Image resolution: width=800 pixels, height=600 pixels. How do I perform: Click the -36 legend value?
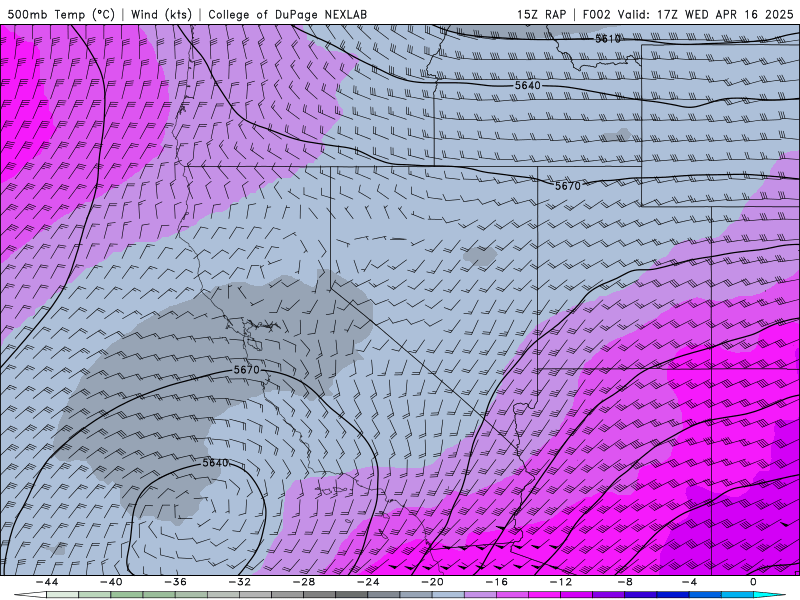(175, 582)
